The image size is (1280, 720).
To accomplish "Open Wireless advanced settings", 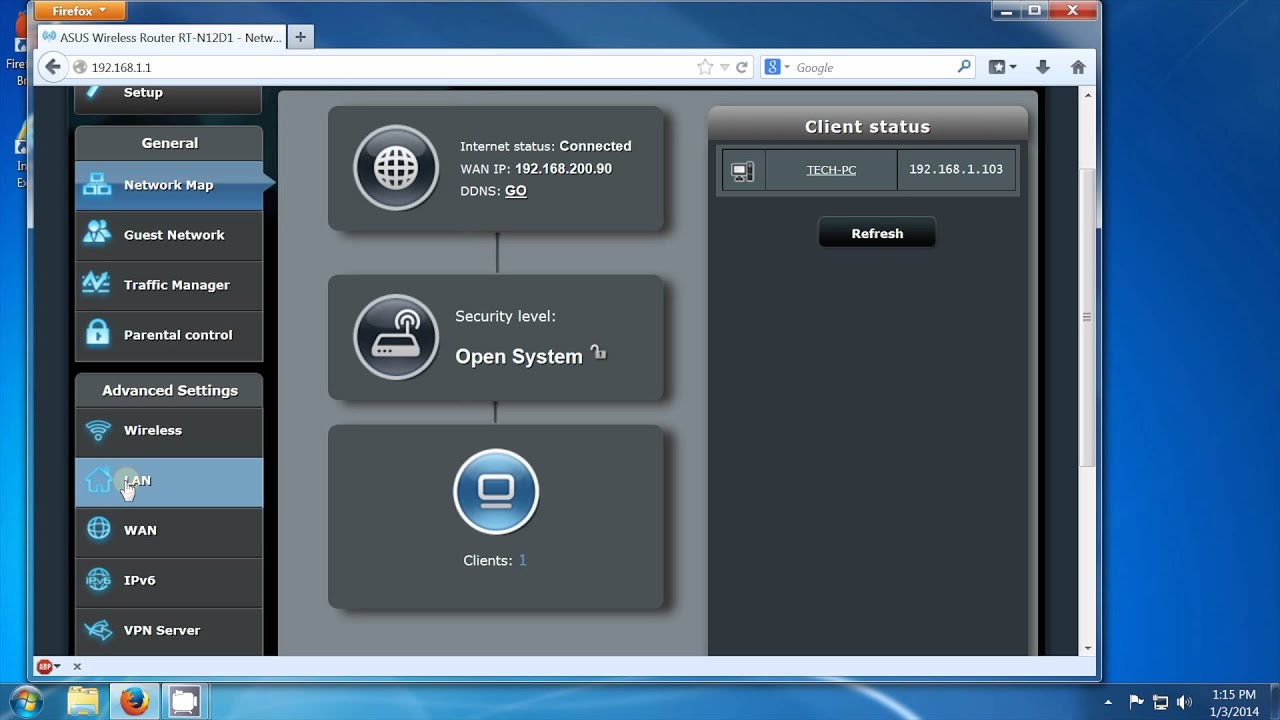I will [x=168, y=431].
